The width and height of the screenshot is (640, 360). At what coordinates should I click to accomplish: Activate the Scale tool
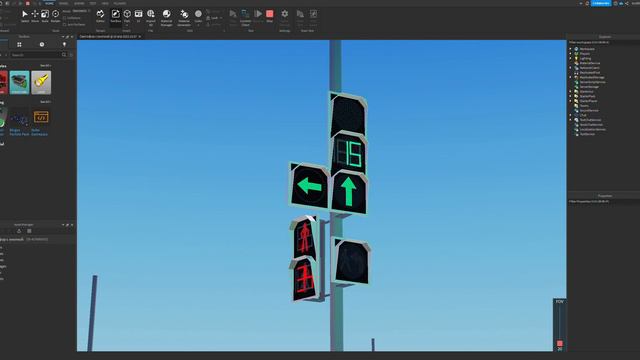click(45, 14)
